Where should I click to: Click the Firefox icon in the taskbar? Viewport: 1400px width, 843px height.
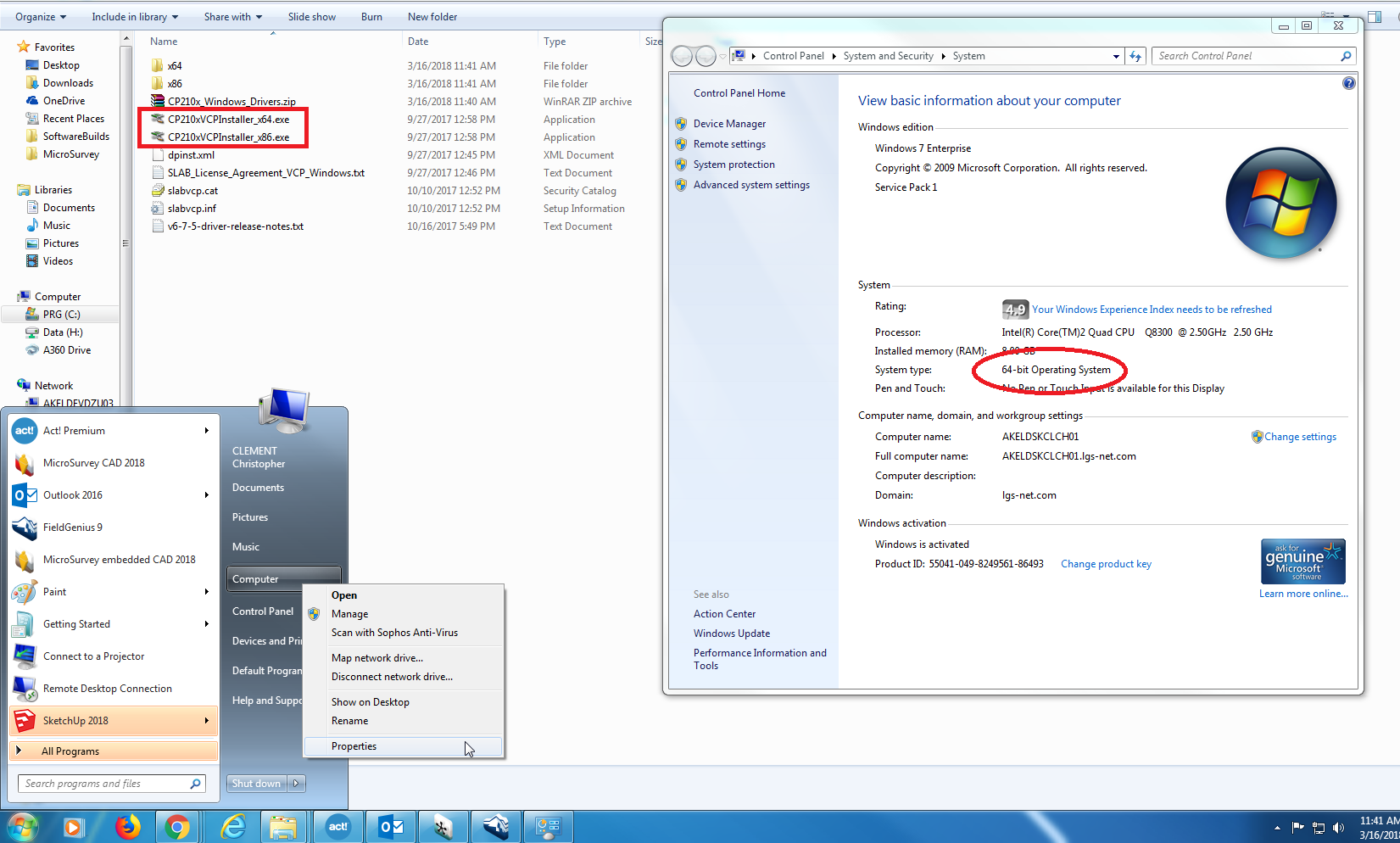tap(127, 826)
